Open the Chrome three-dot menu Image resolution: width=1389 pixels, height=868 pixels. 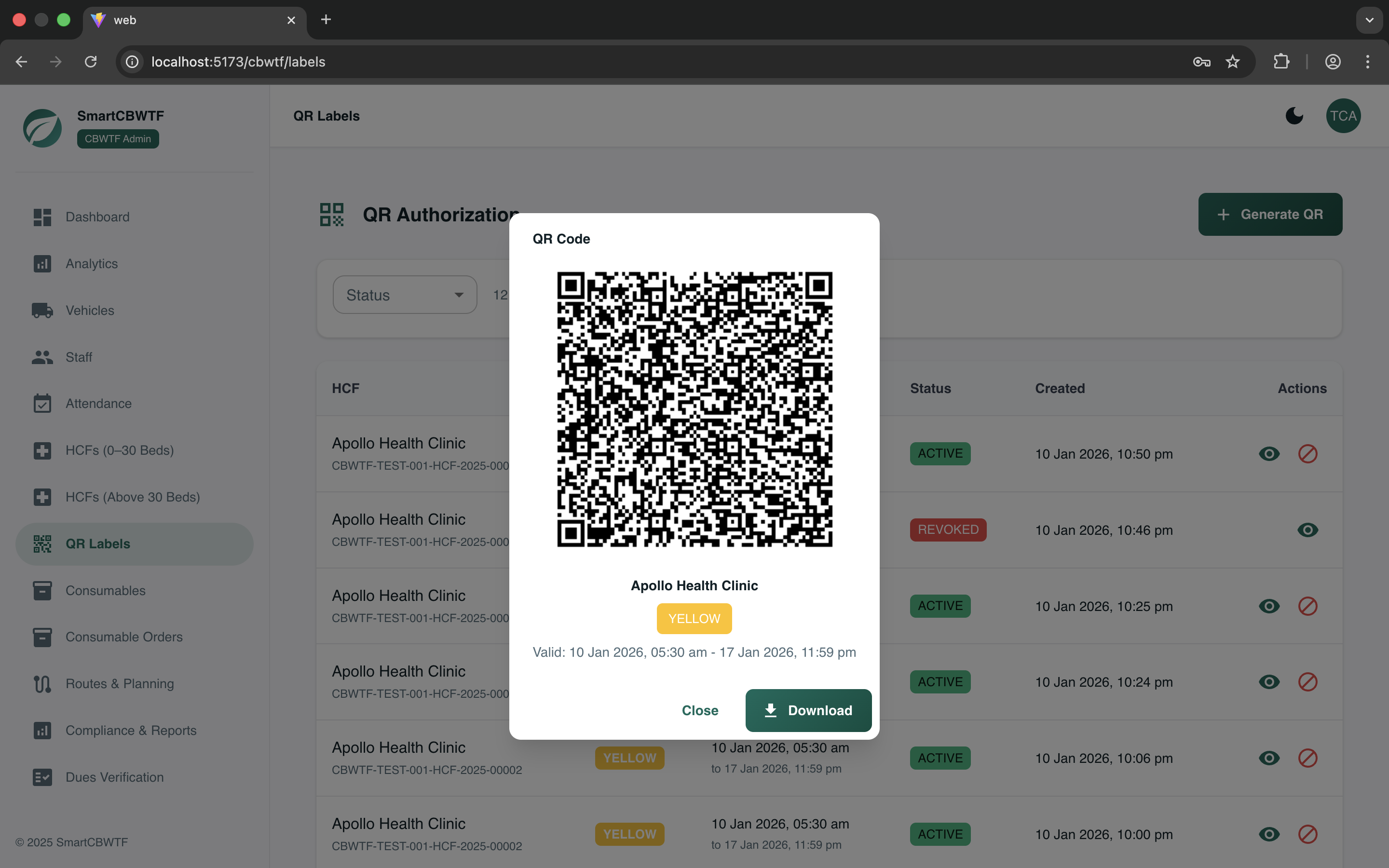click(x=1368, y=61)
